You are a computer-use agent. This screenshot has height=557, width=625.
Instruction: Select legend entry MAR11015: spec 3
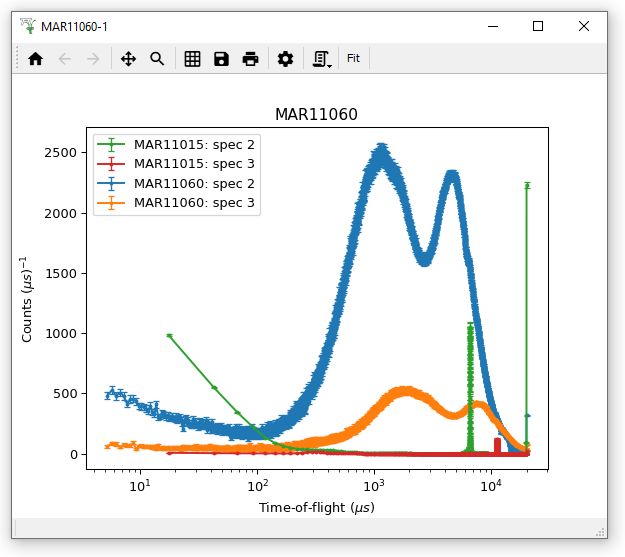pyautogui.click(x=194, y=164)
